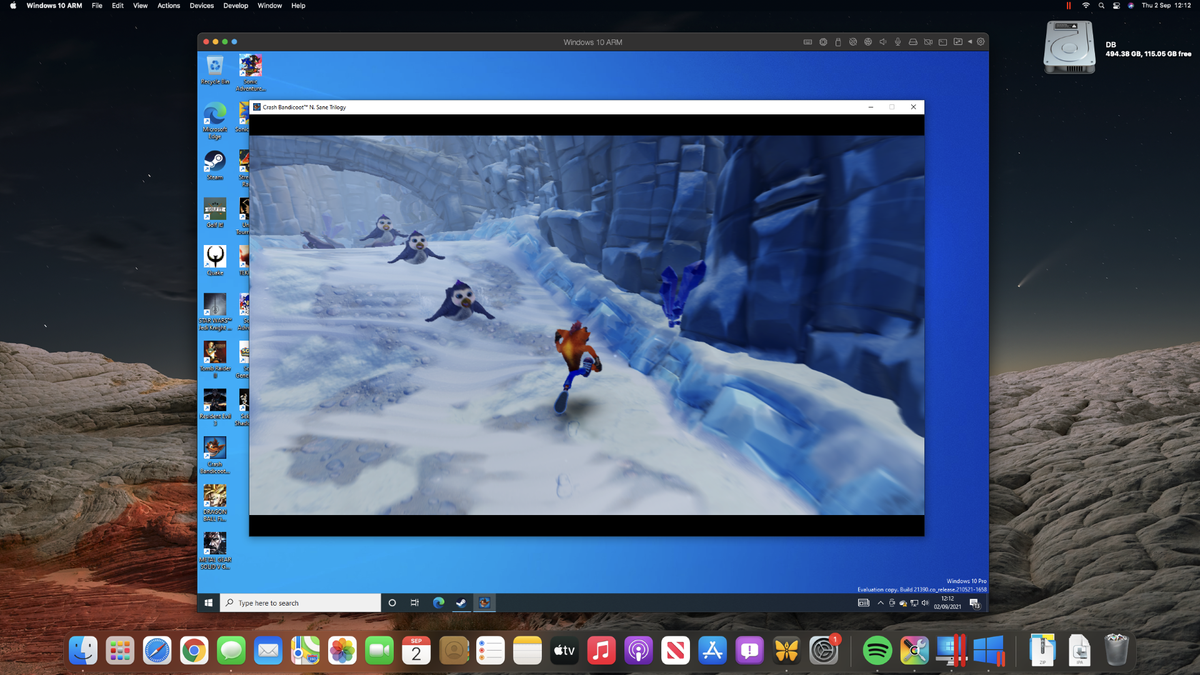Open Maps app in the dock
The width and height of the screenshot is (1200, 675).
pos(305,651)
